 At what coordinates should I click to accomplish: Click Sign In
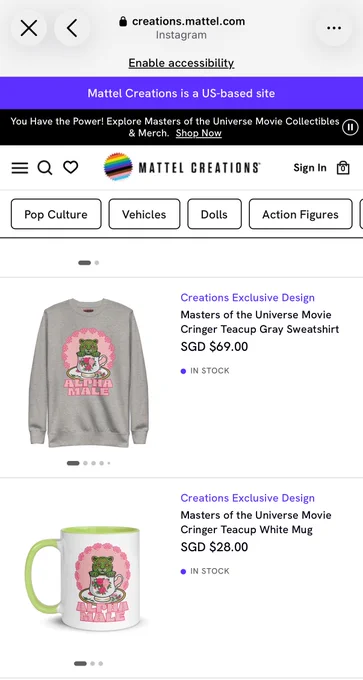(x=310, y=168)
